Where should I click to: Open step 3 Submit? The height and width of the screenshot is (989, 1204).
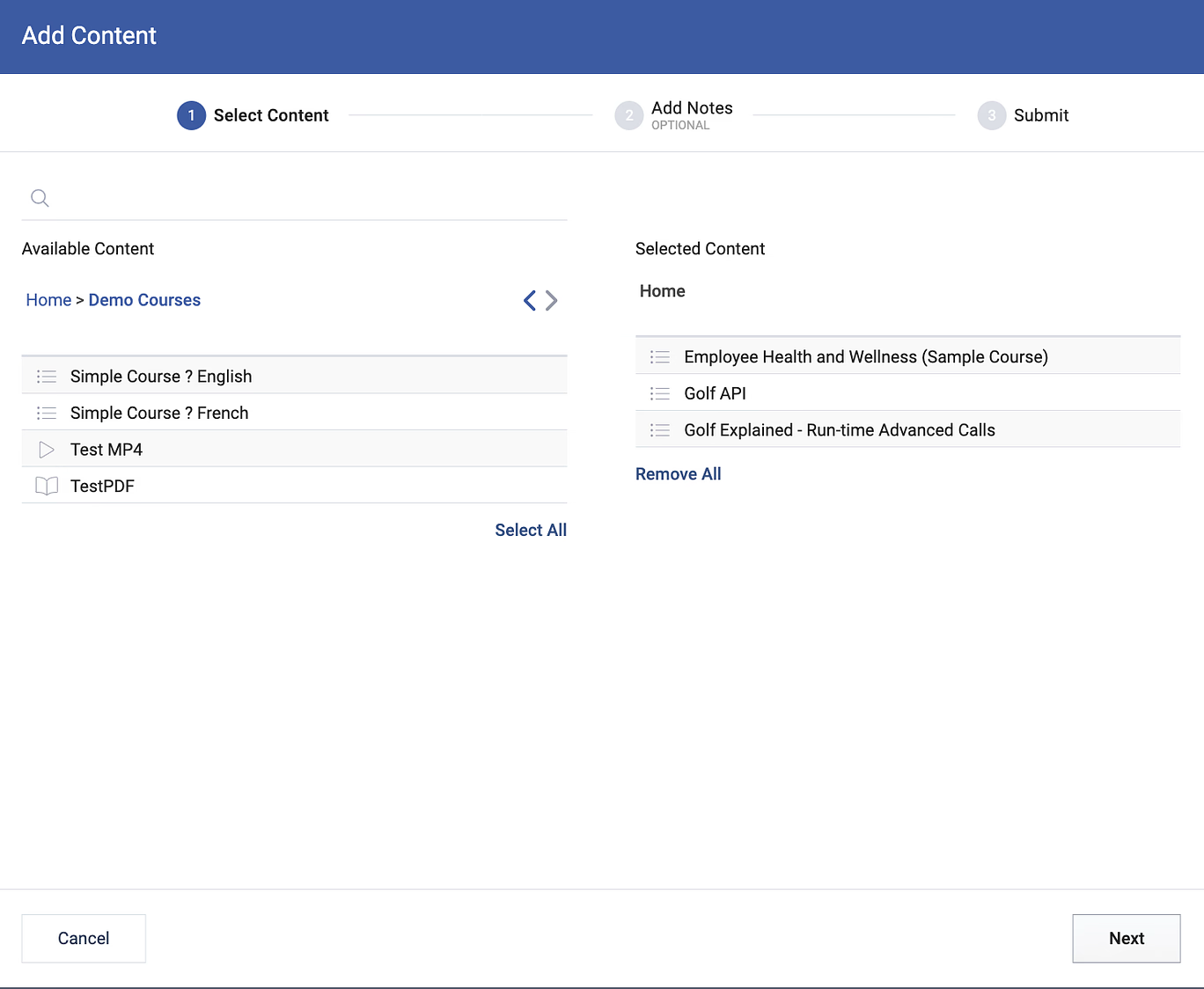click(1024, 115)
